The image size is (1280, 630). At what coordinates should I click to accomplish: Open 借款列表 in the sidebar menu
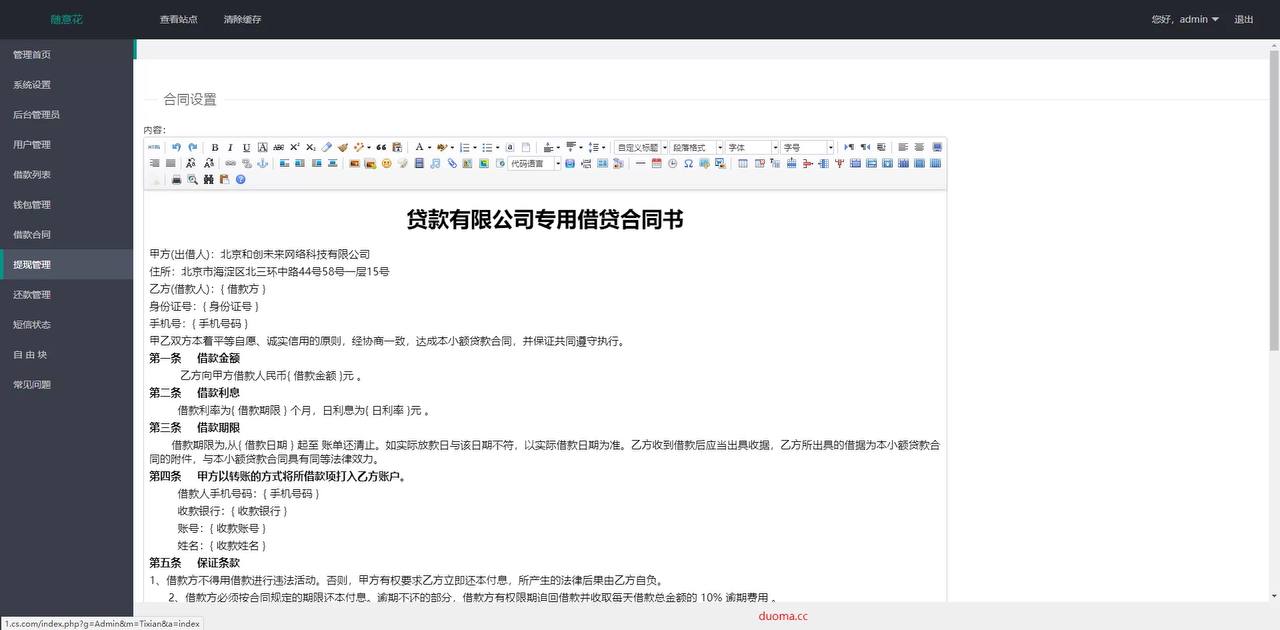point(32,175)
